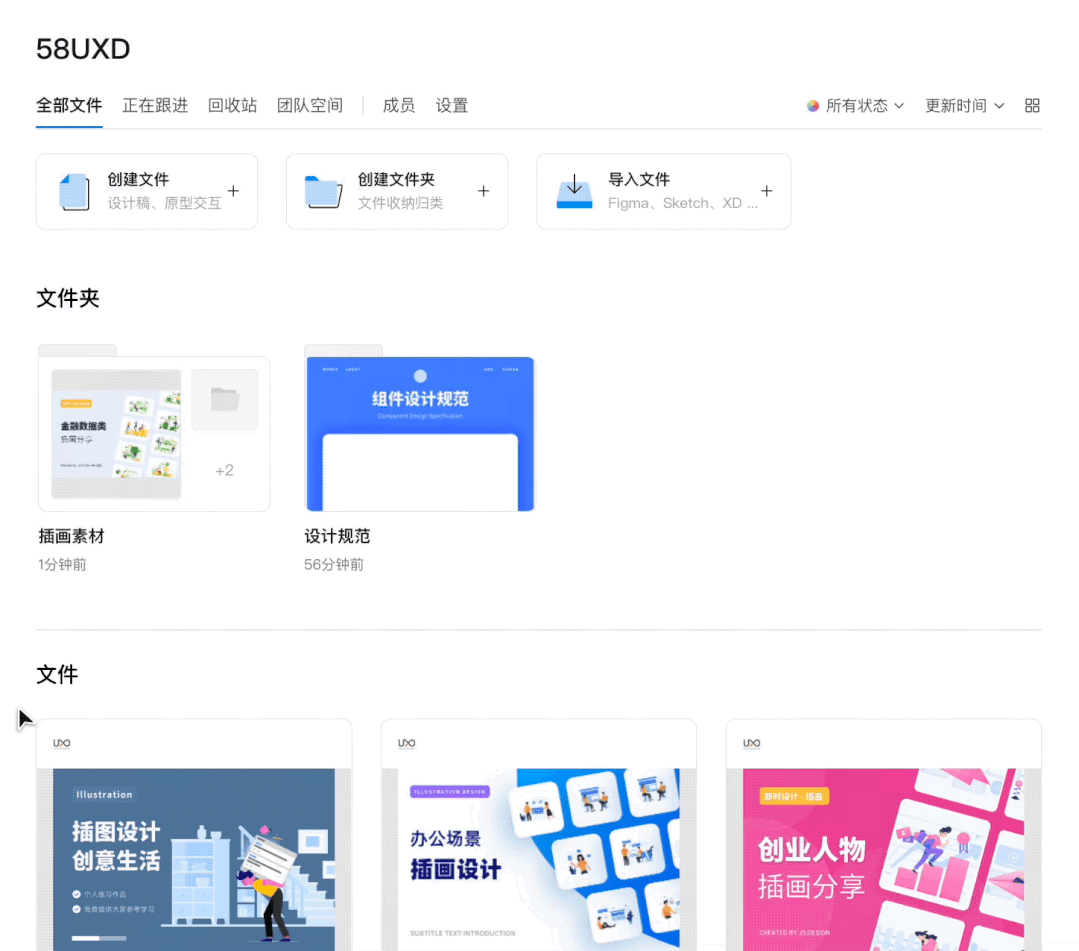This screenshot has width=1079, height=951.
Task: Go to the 回收站 tab
Action: coord(232,105)
